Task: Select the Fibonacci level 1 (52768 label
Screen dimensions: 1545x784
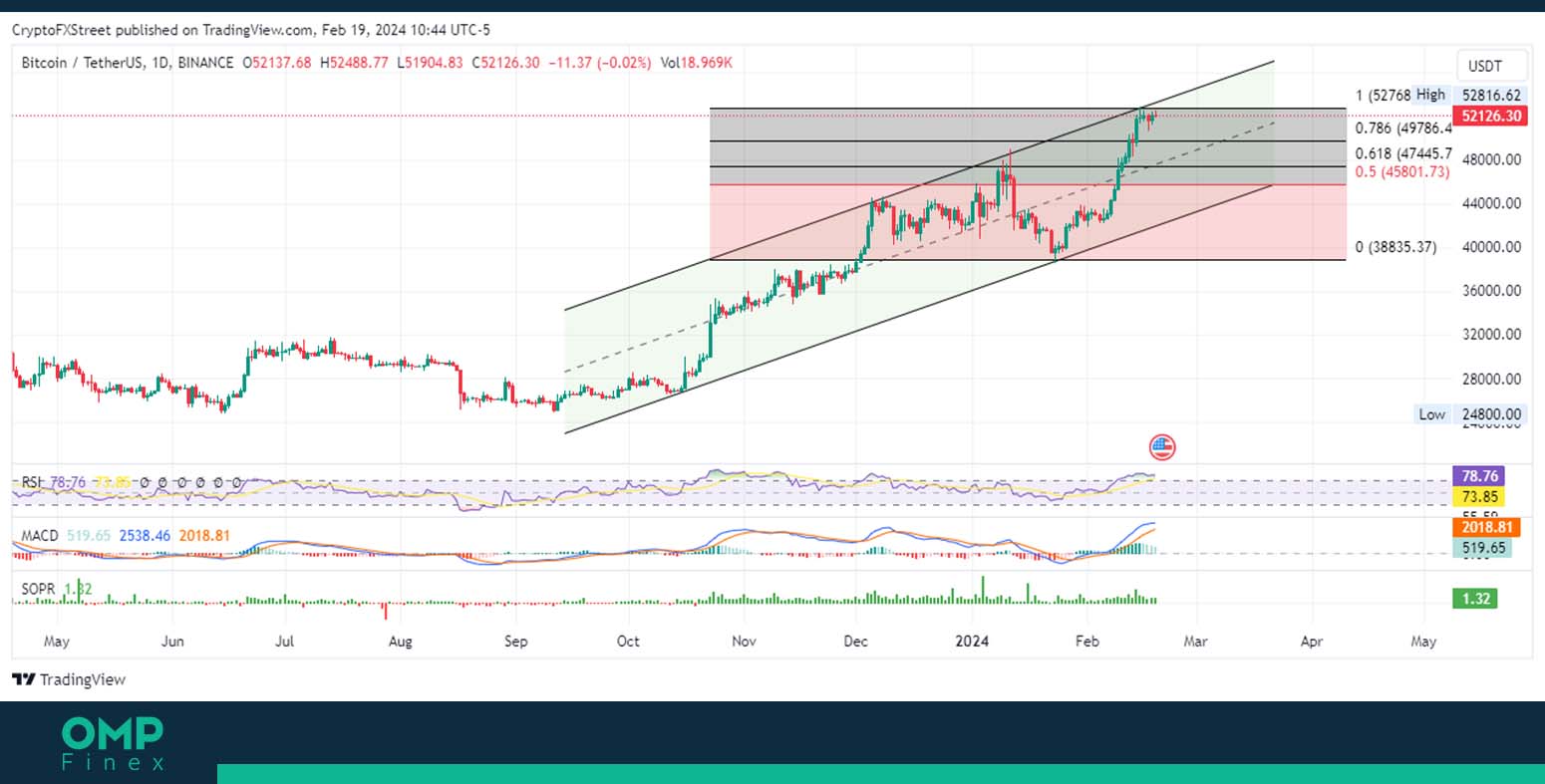Action: (1384, 96)
